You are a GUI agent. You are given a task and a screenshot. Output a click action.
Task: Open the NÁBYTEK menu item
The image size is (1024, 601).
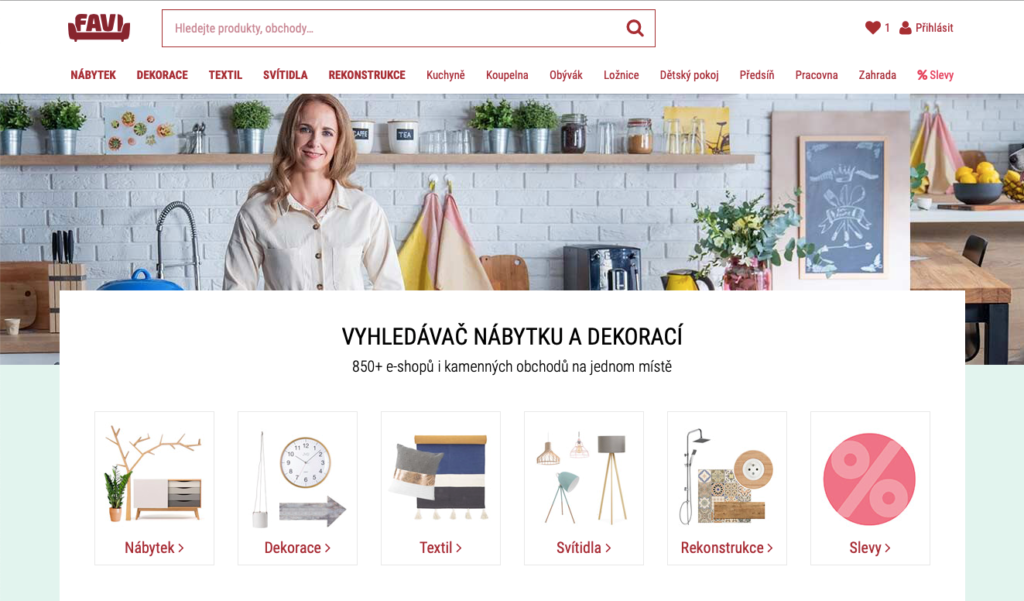pos(93,75)
